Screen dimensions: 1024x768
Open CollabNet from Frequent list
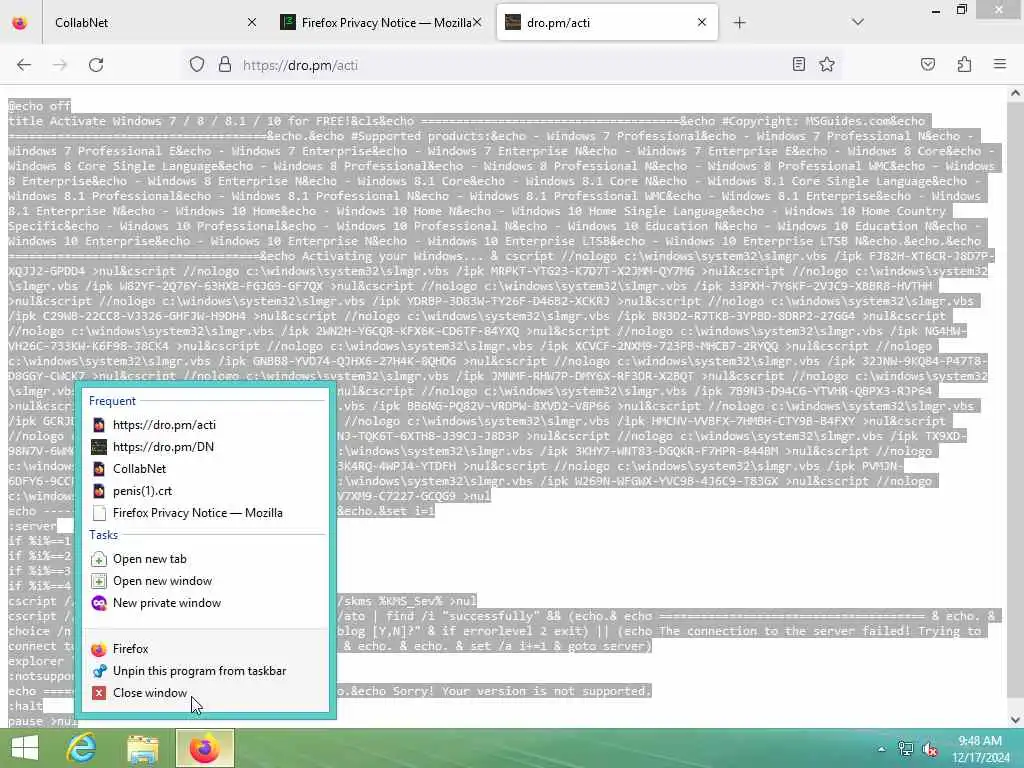click(204, 469)
